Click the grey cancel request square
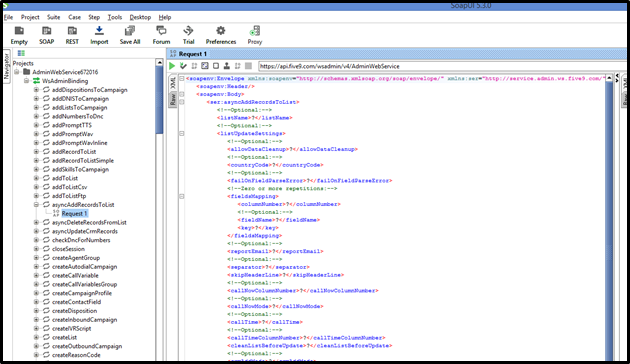630x364 pixels. pos(248,66)
